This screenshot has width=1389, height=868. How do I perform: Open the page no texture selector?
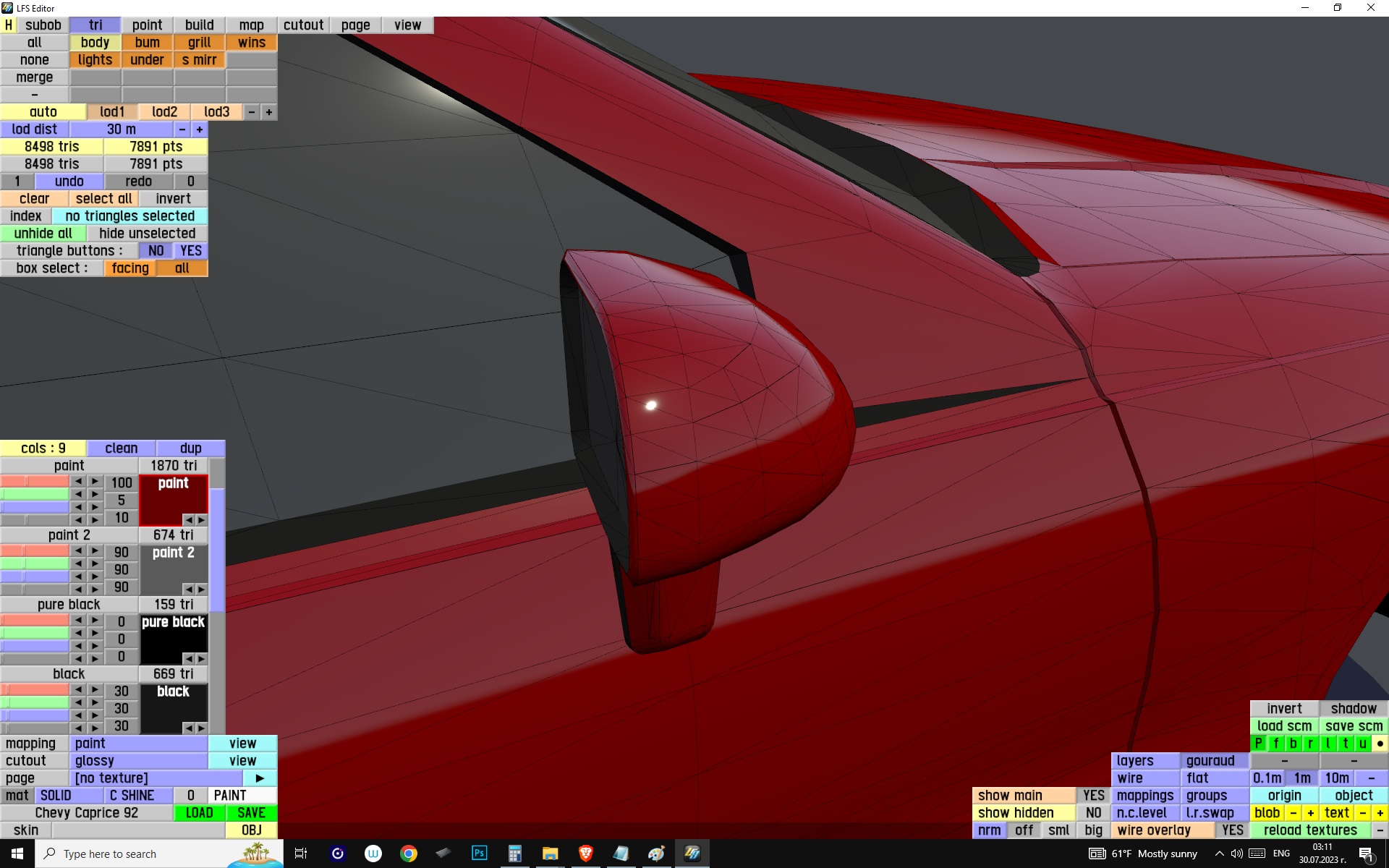[x=156, y=778]
